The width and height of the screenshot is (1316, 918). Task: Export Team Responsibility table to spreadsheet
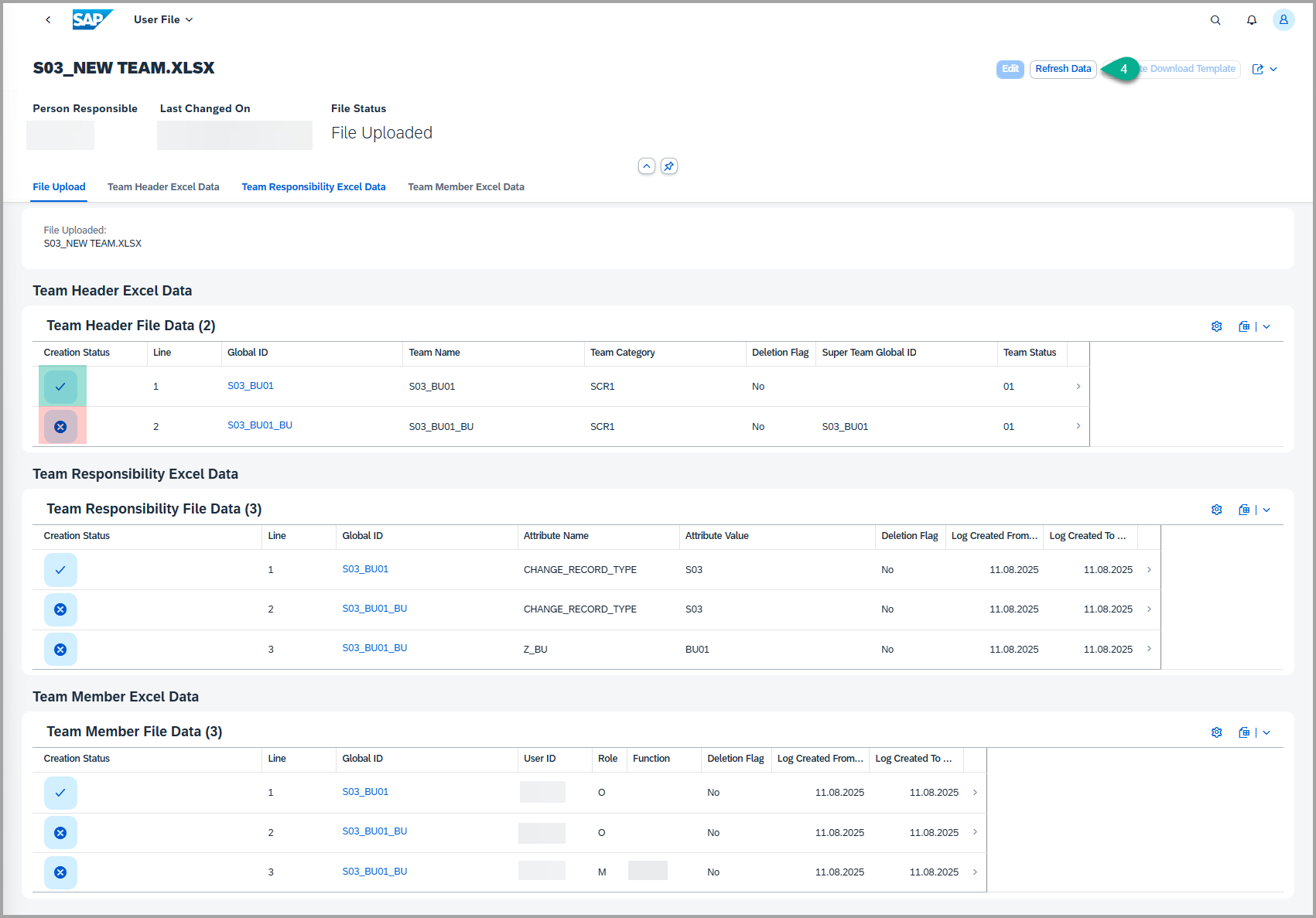pos(1243,510)
